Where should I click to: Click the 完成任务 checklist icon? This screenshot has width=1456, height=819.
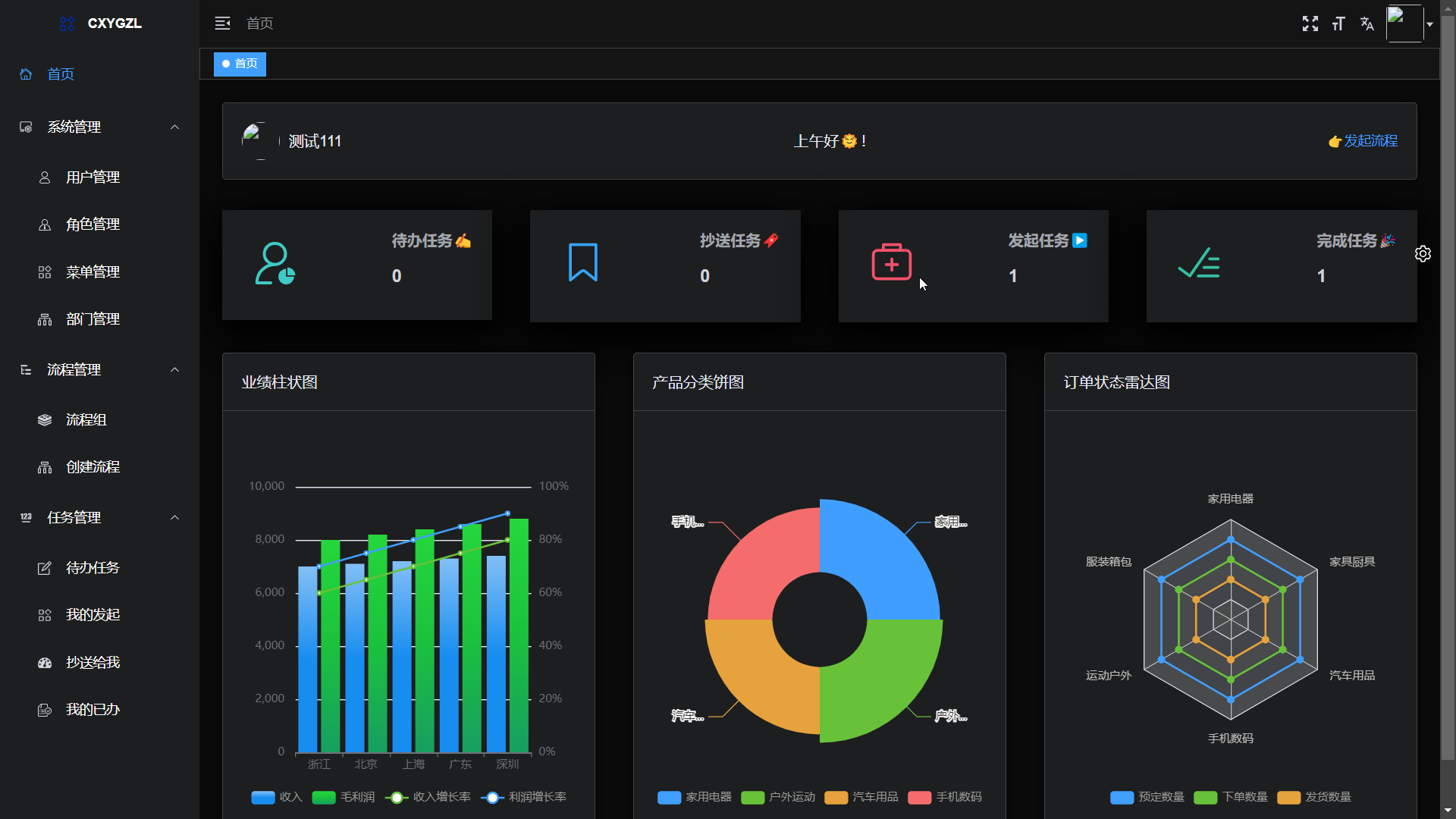tap(1199, 263)
